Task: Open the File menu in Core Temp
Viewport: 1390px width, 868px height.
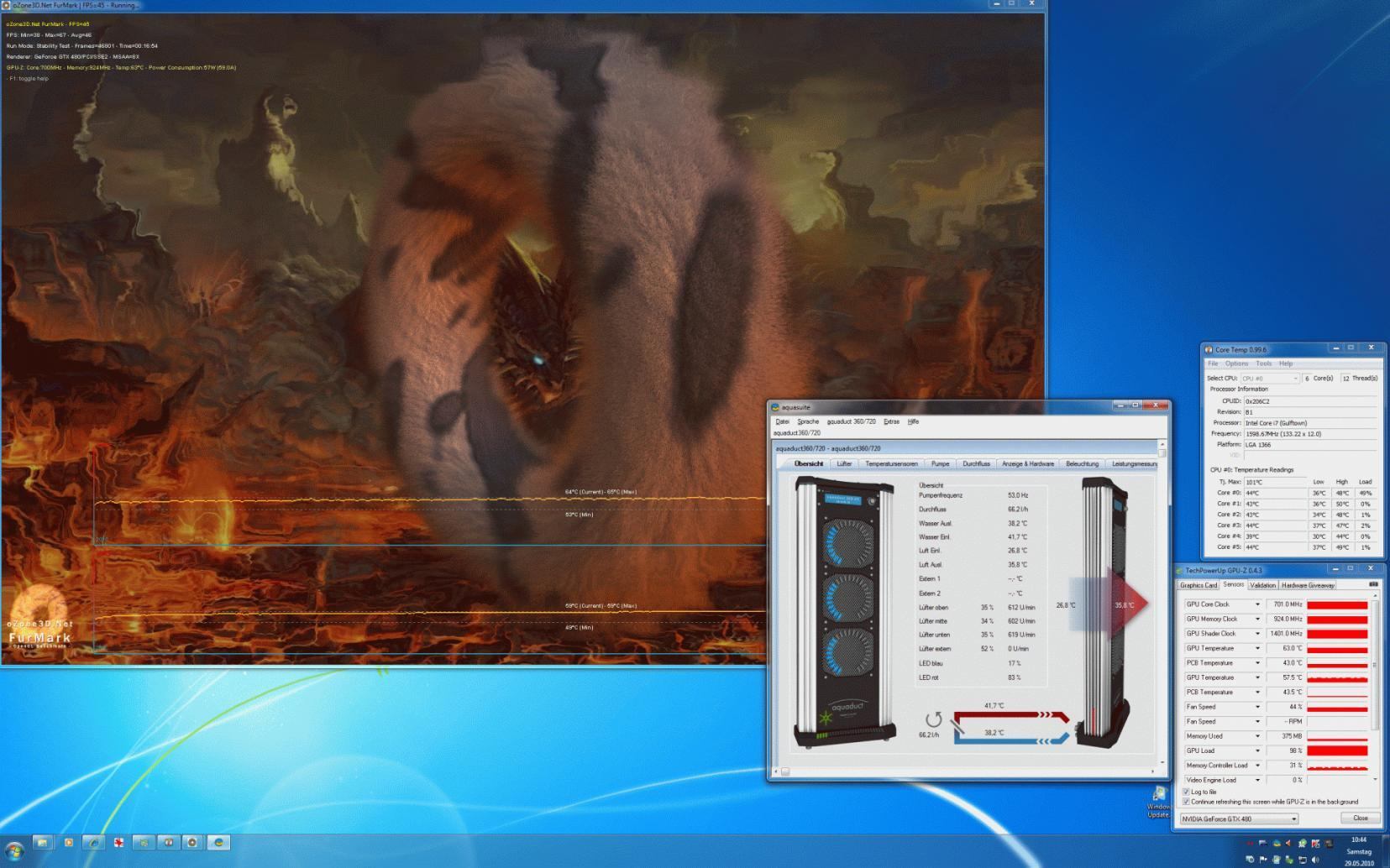Action: click(x=1213, y=363)
